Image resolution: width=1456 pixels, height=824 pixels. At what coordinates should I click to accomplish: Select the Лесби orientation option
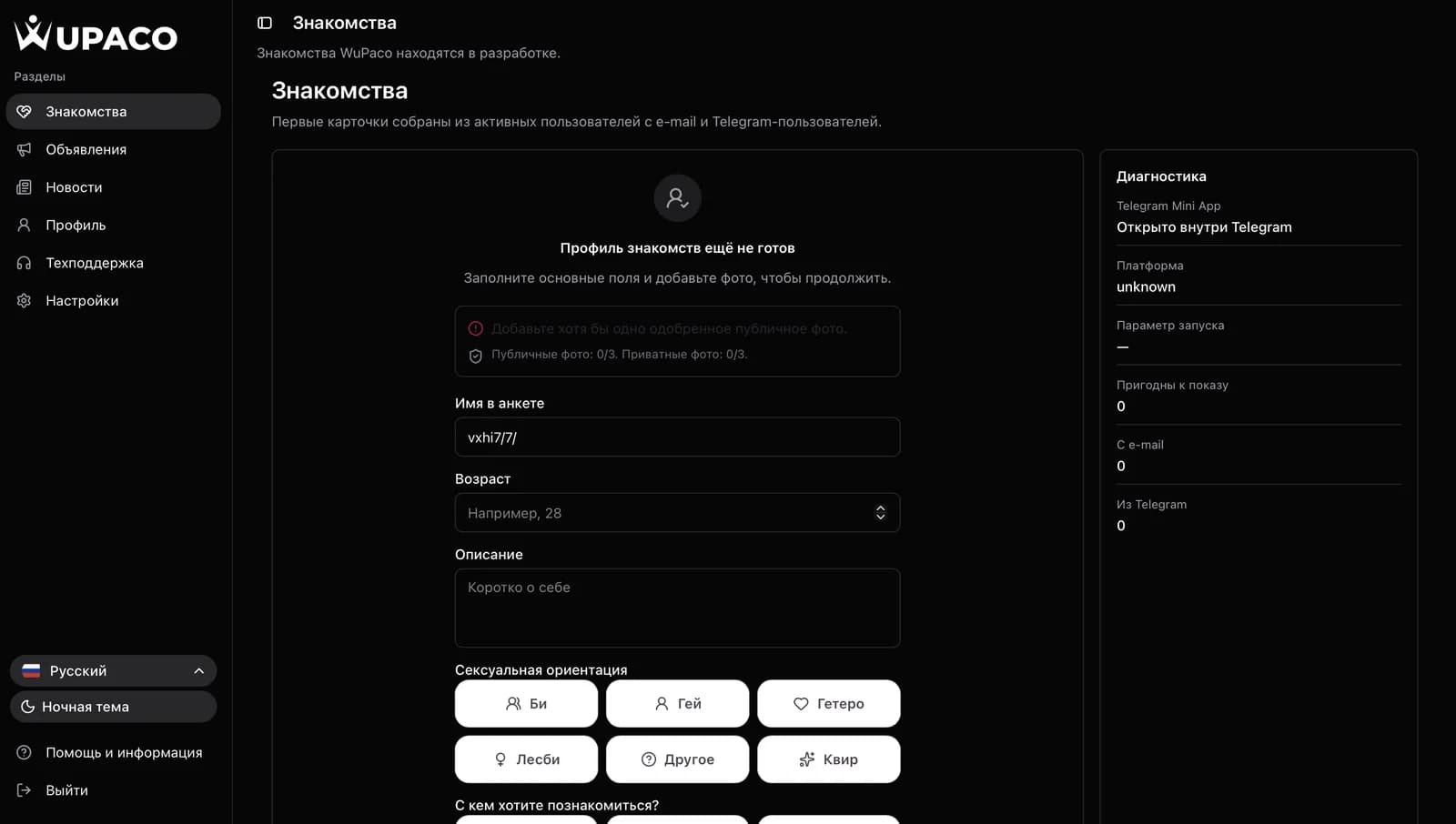(526, 759)
